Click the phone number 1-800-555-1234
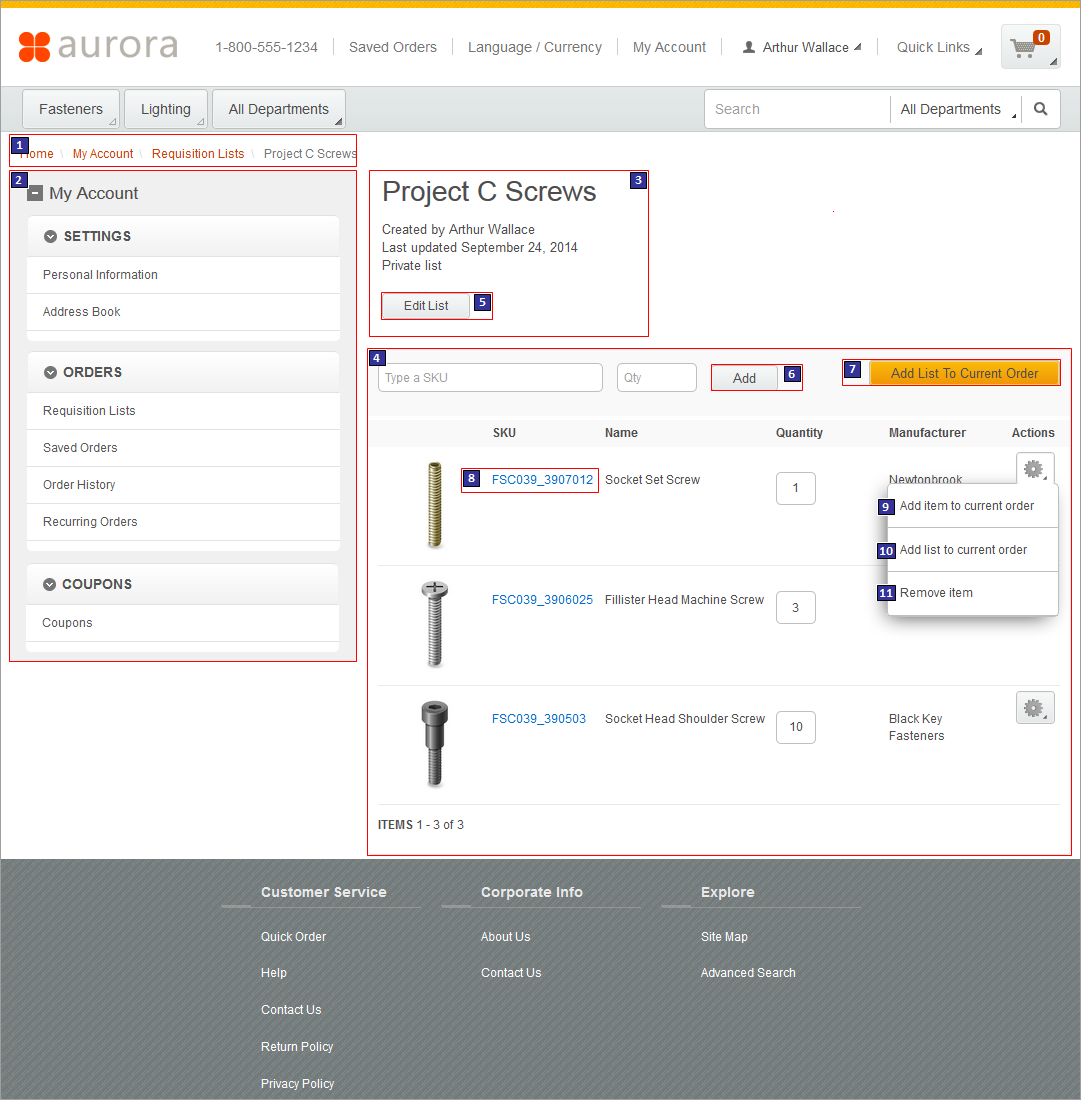The width and height of the screenshot is (1081, 1100). pos(267,47)
